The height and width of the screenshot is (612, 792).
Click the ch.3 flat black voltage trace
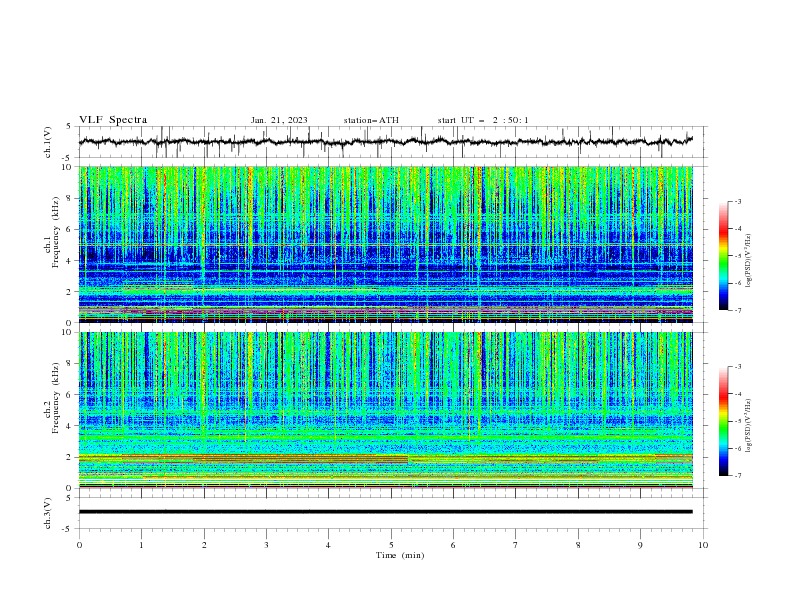pos(385,512)
